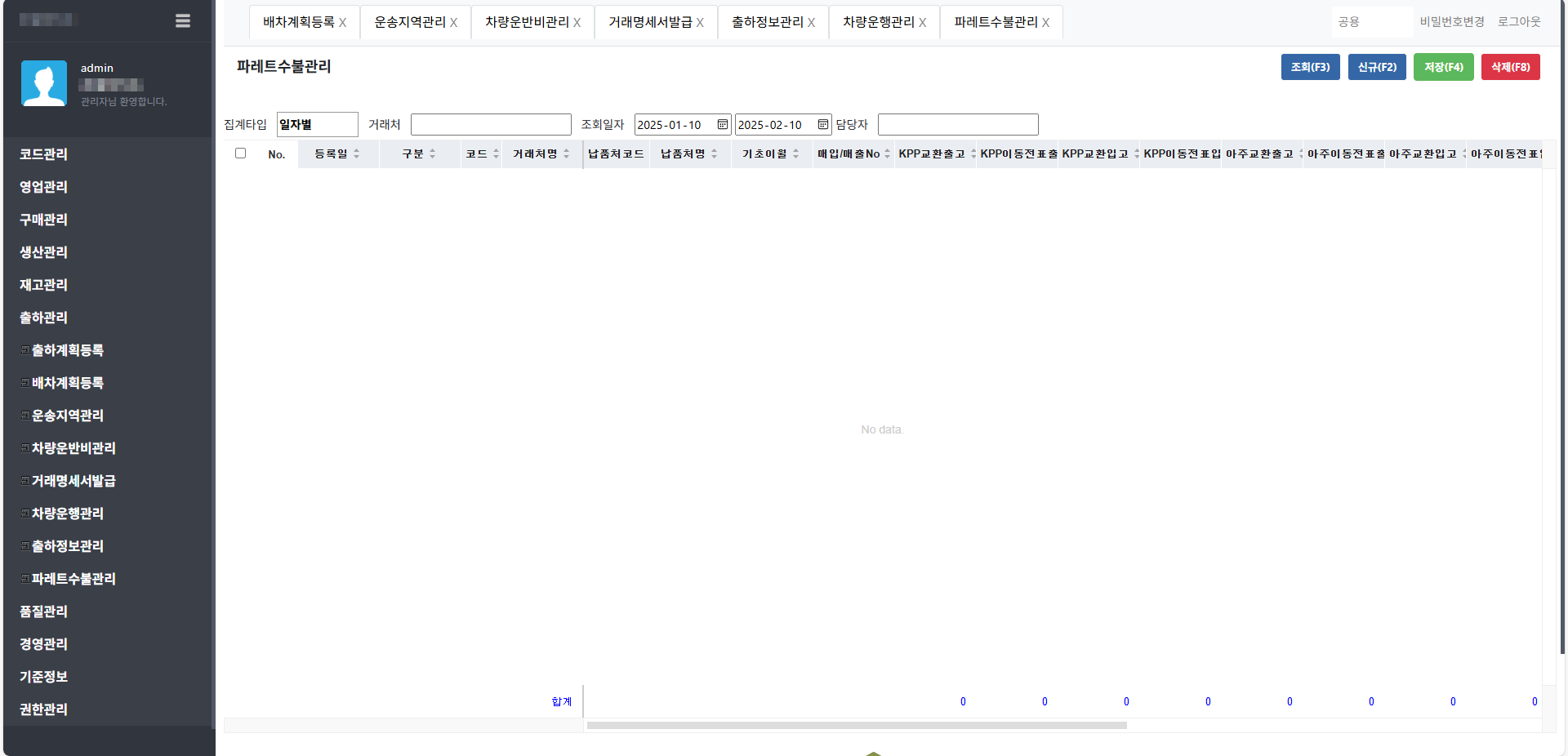Close the 배차계획등록 tab with X
Screen dimensions: 1568x756
(x=342, y=23)
